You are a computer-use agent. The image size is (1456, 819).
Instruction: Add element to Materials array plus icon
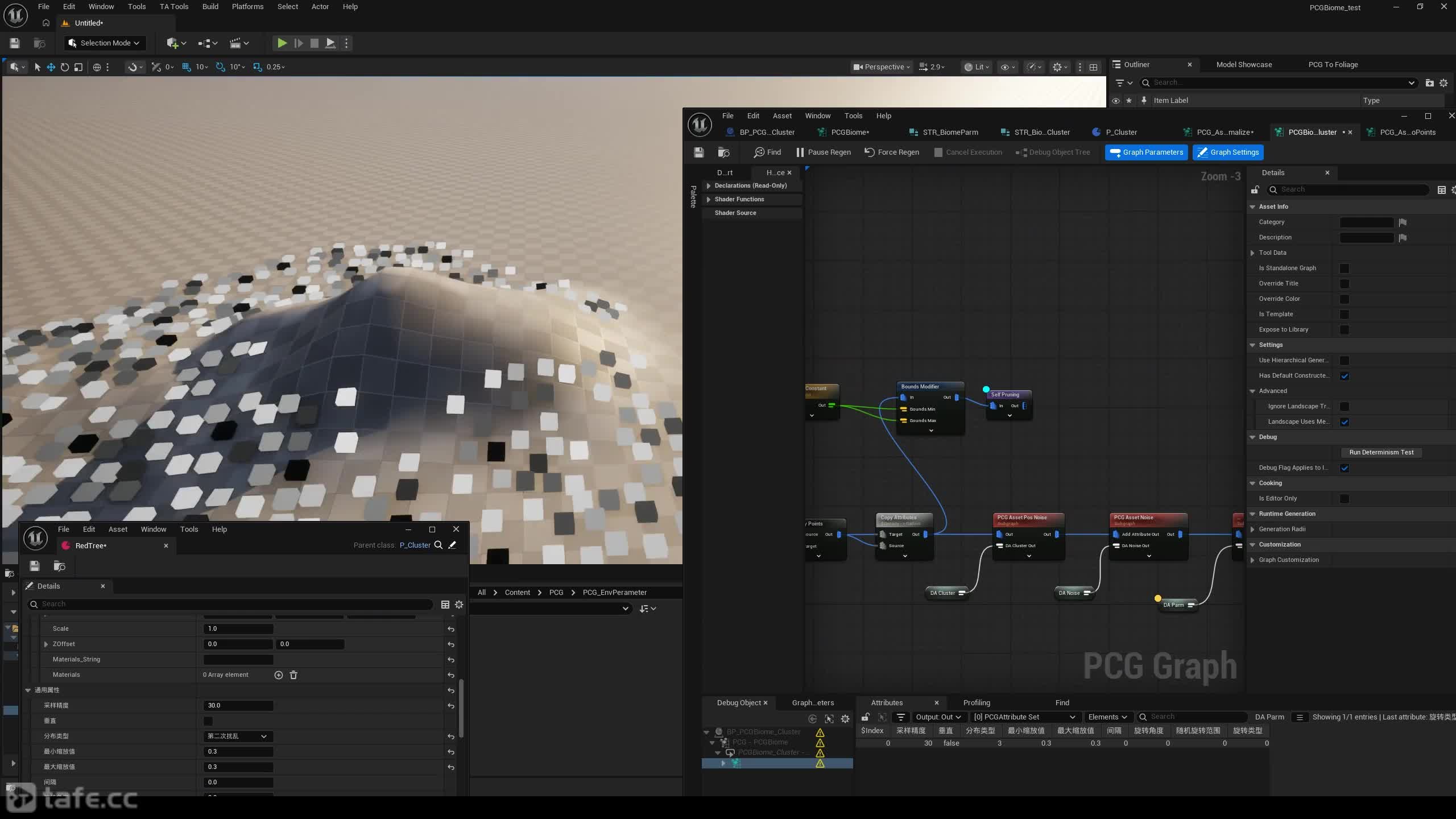pyautogui.click(x=279, y=675)
